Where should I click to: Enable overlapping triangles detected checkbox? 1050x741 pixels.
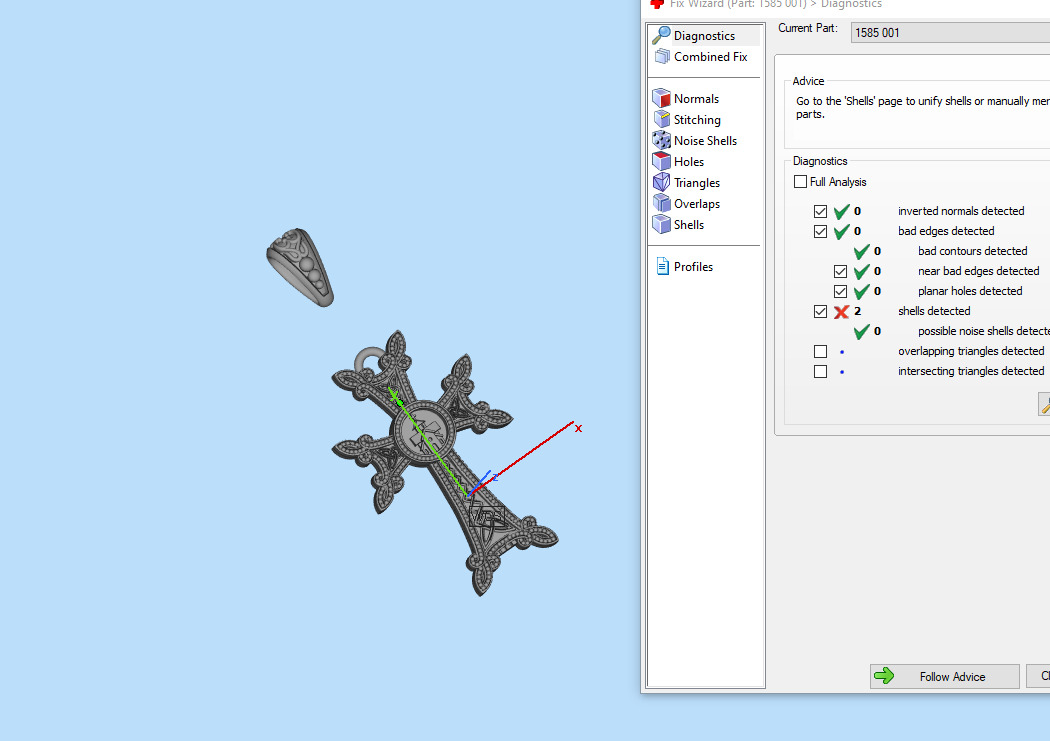click(x=820, y=351)
